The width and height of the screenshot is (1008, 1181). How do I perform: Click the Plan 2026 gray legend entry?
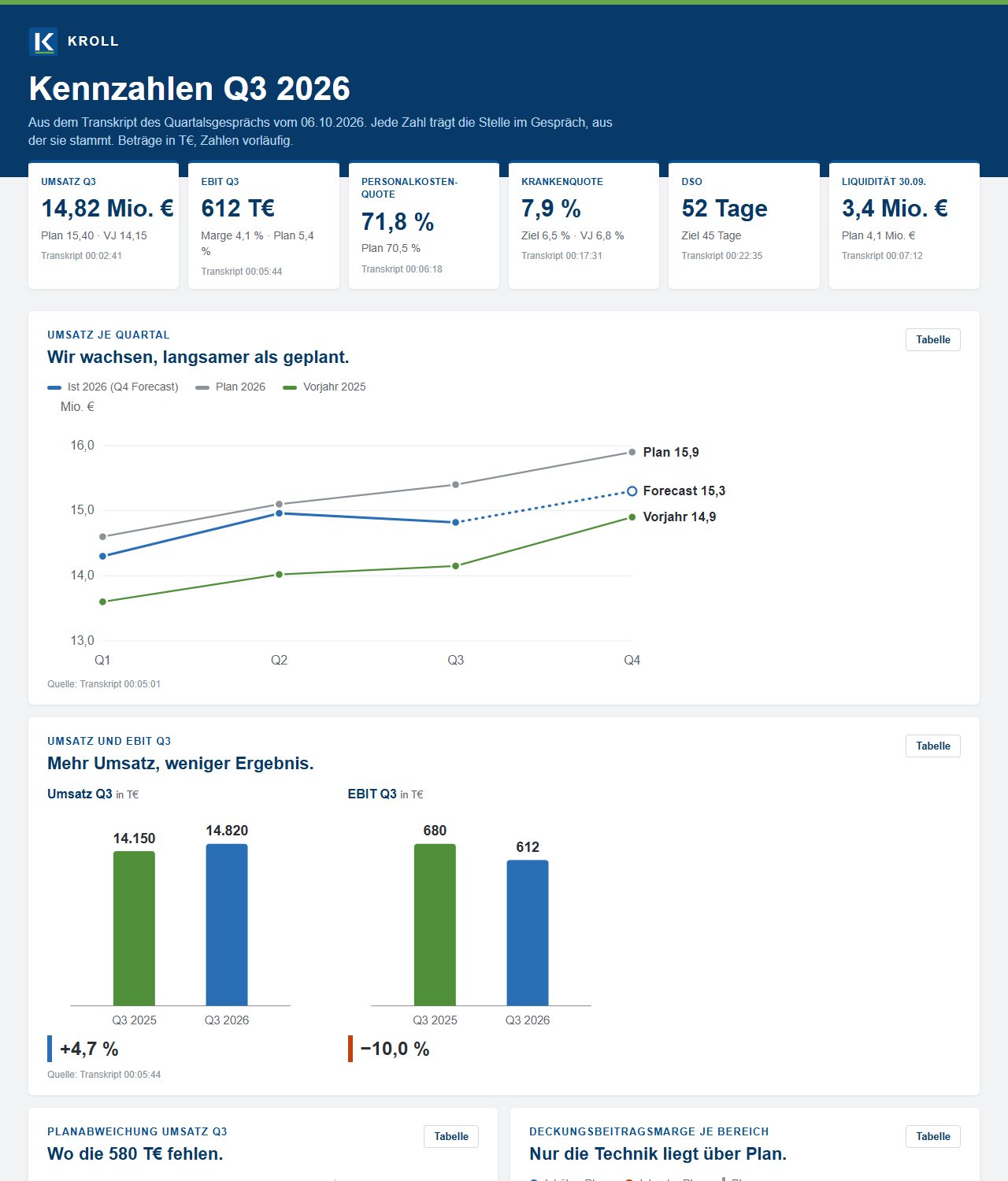[230, 387]
